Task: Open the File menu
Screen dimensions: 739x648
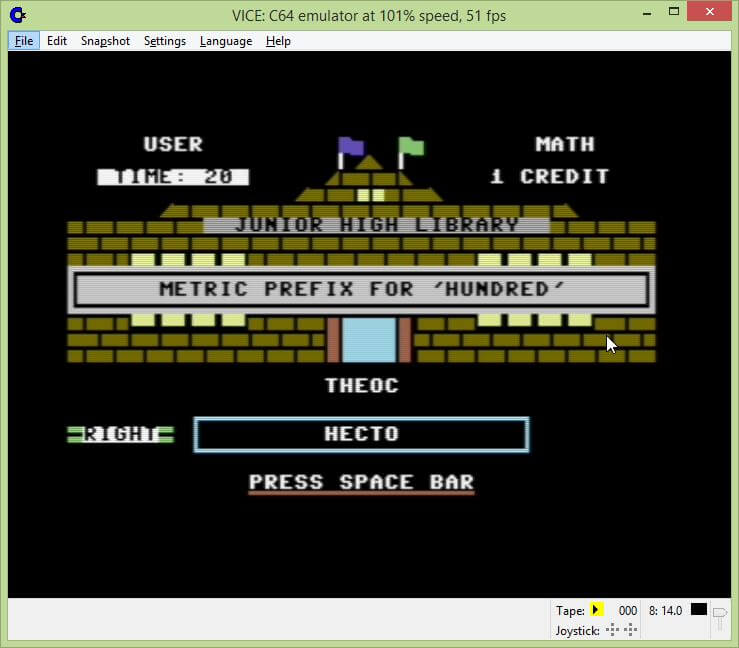Action: pyautogui.click(x=24, y=41)
